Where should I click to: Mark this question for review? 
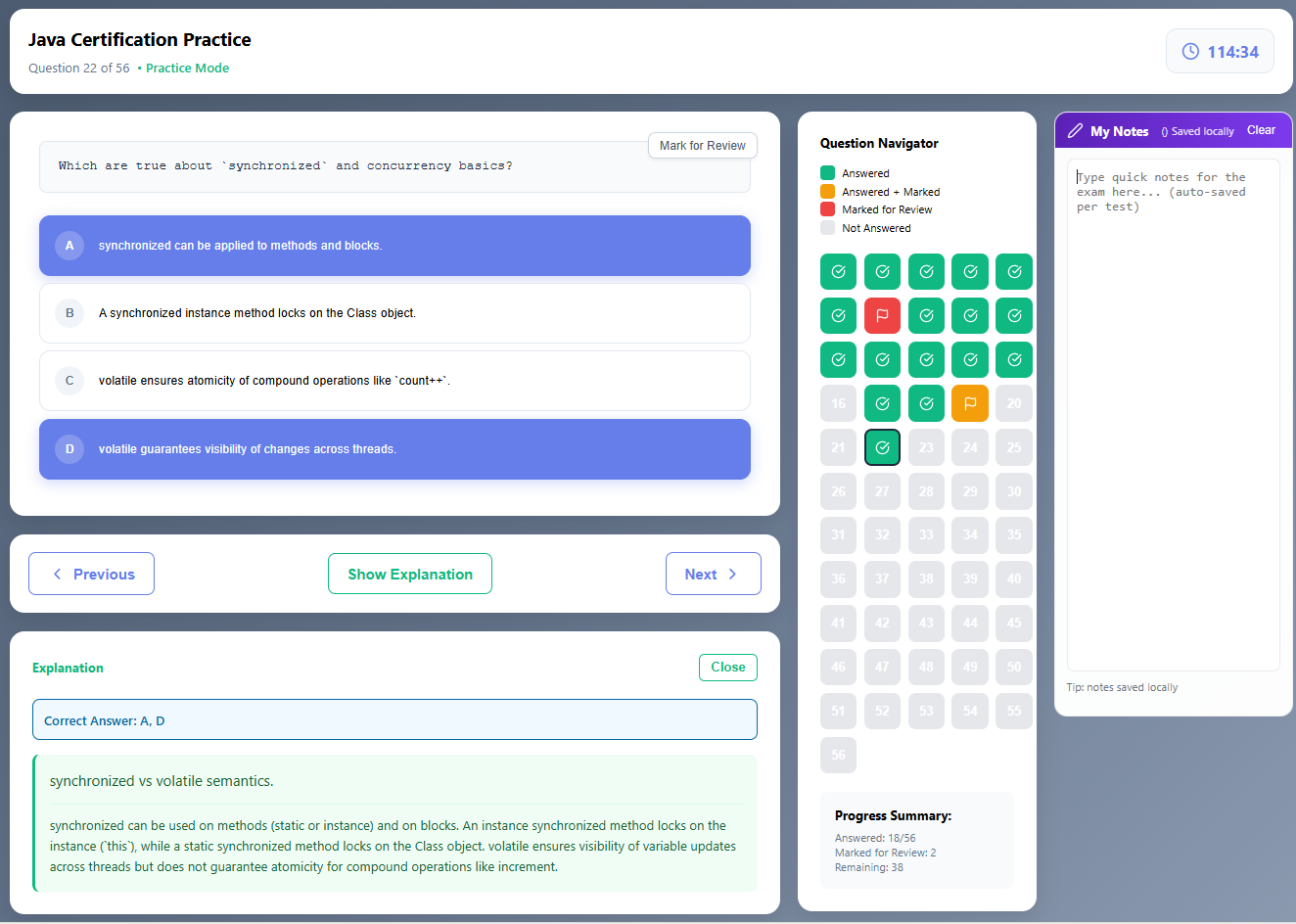702,145
